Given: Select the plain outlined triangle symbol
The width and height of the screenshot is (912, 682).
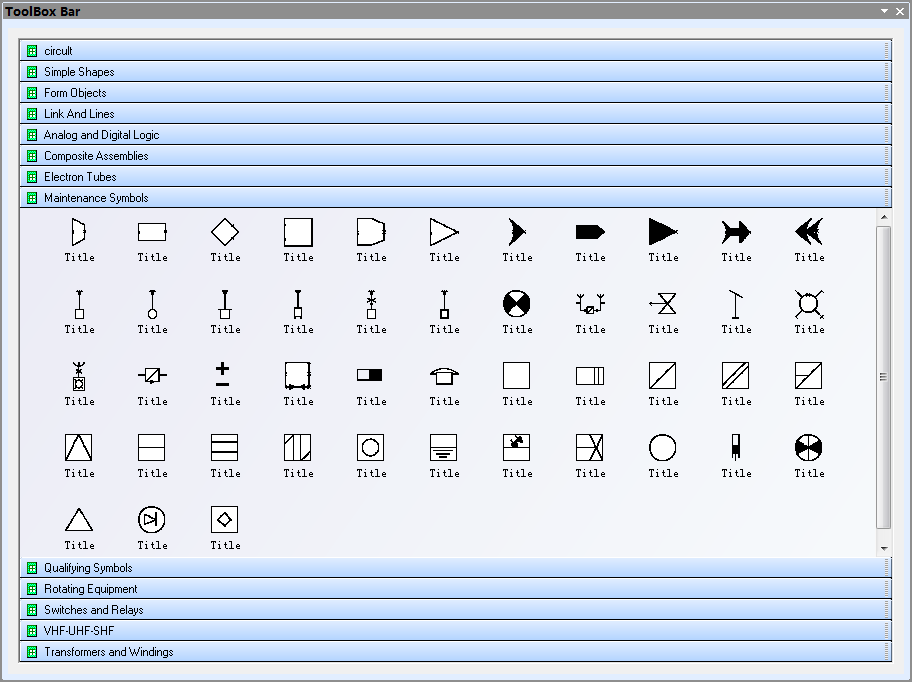Looking at the screenshot, I should click(x=79, y=520).
